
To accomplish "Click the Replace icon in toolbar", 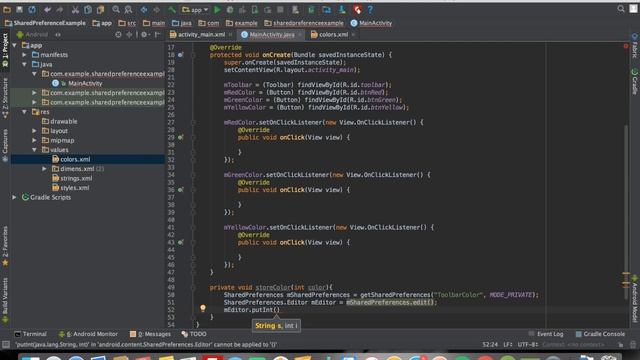I will tap(128, 9).
